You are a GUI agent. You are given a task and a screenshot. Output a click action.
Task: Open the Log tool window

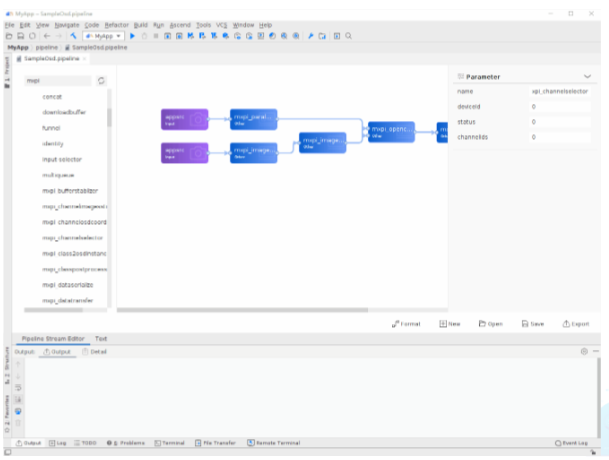pyautogui.click(x=57, y=443)
